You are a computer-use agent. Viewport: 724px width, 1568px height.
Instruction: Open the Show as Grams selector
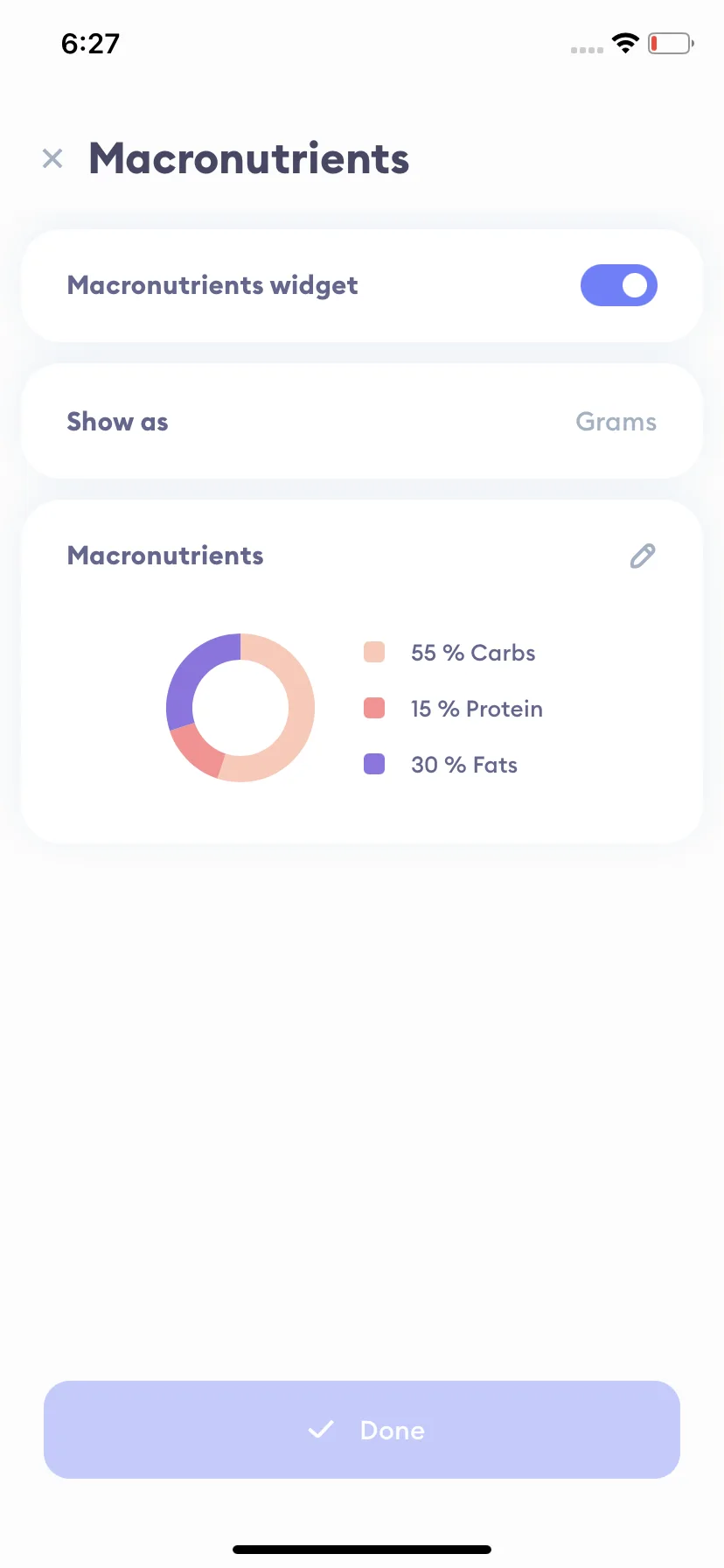[362, 421]
